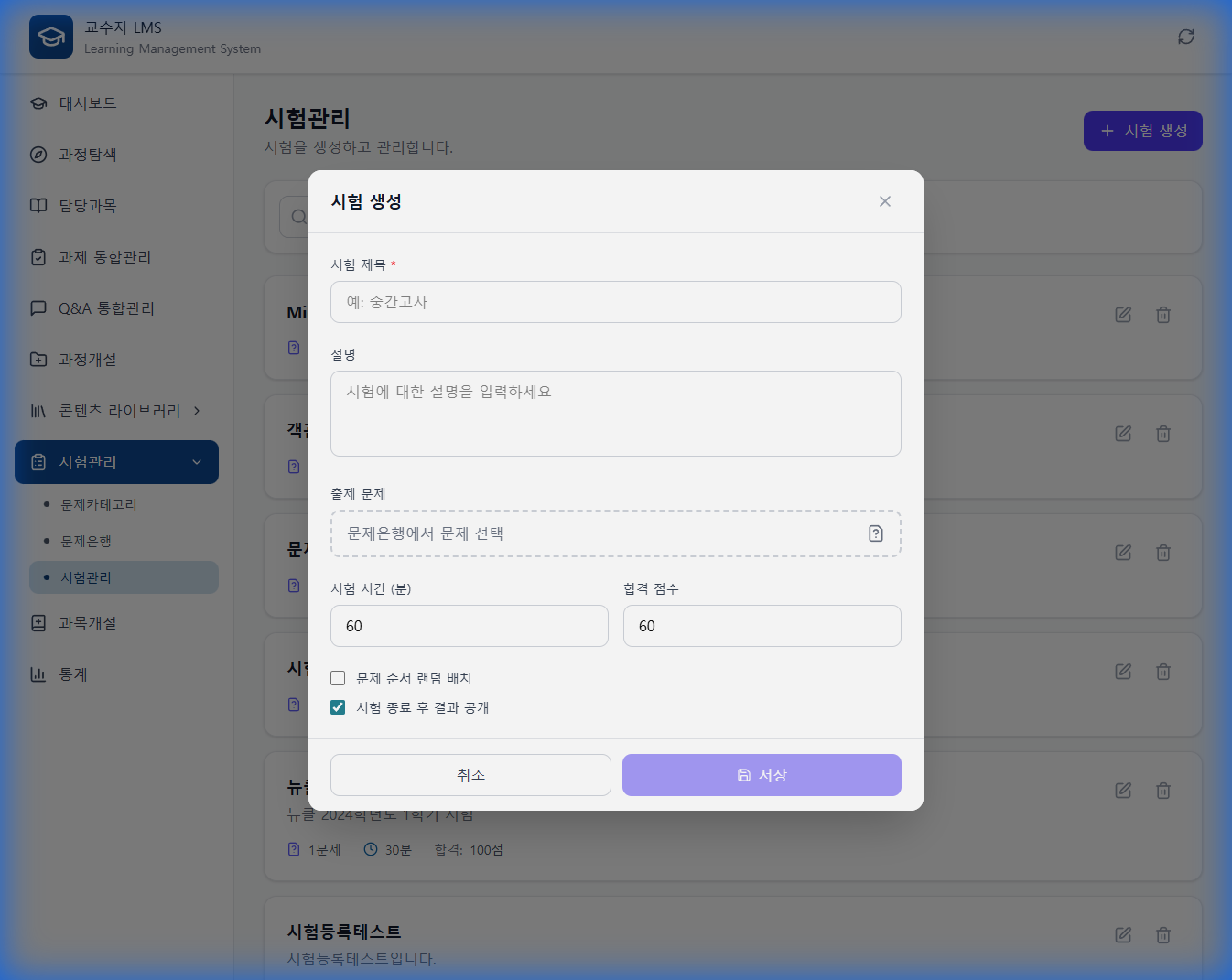Screen dimensions: 1232x980
Task: Disable the 시험 종료 후 결과 공개 checkbox
Action: 338,706
